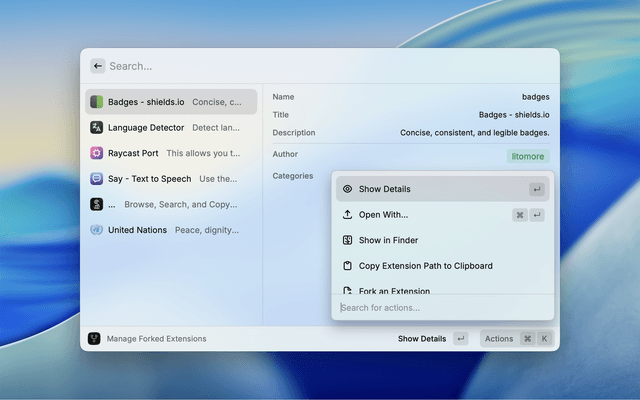Click the Say - Text to Speech icon

pos(97,179)
